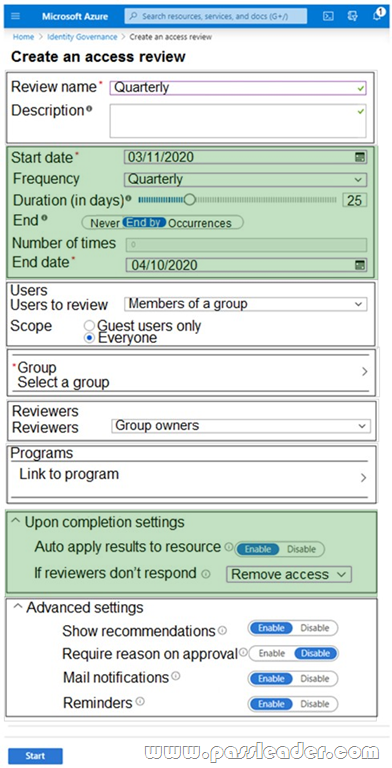Viewport: 392px width, 768px height.
Task: Open the Reviewers Group owners dropdown
Action: 241,426
